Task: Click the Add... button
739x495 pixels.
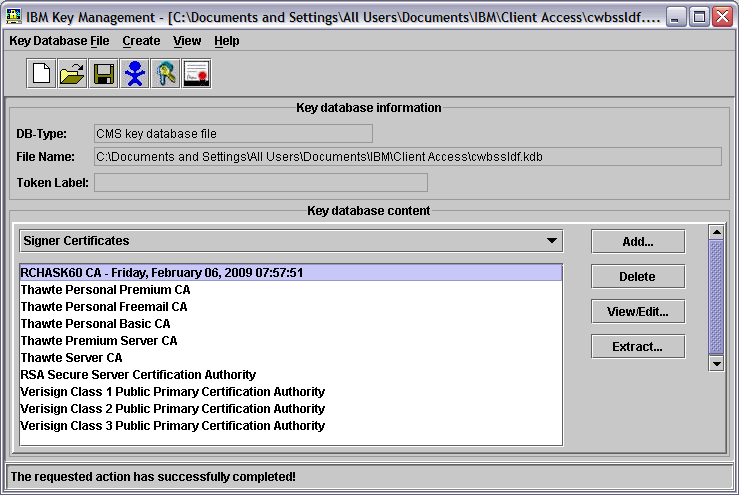Action: (x=638, y=241)
